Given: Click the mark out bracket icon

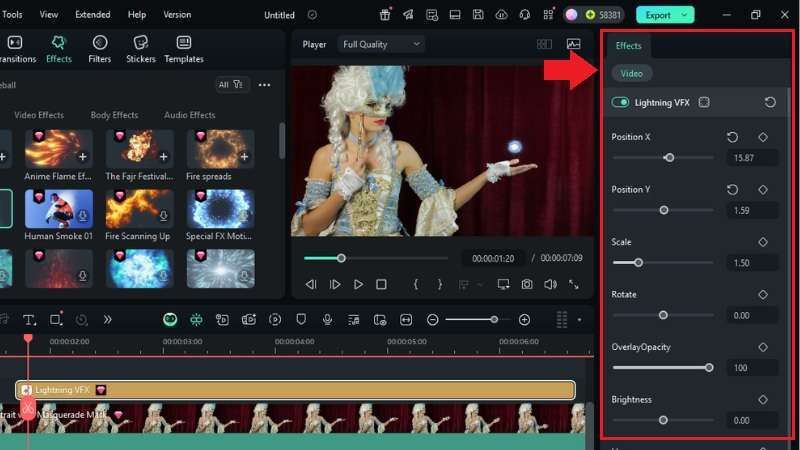Looking at the screenshot, I should [440, 284].
